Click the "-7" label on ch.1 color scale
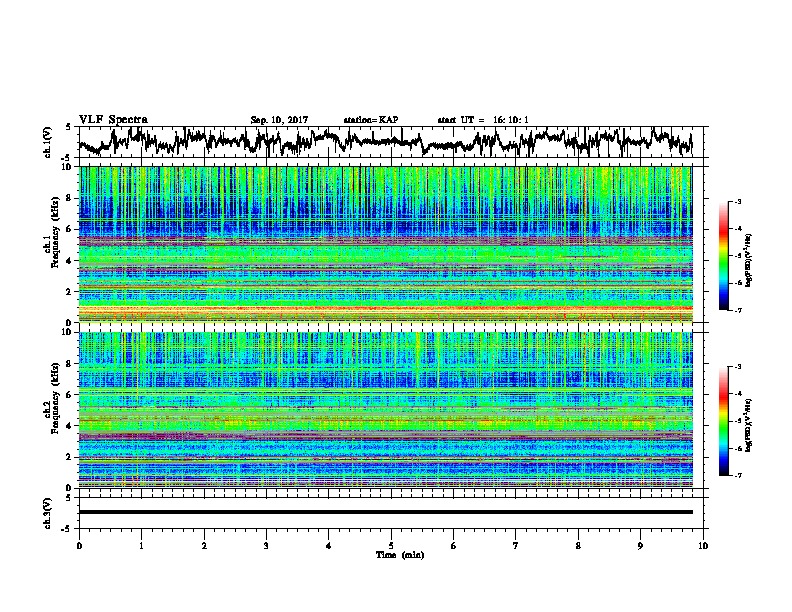Screen dimensions: 792x612 737,310
